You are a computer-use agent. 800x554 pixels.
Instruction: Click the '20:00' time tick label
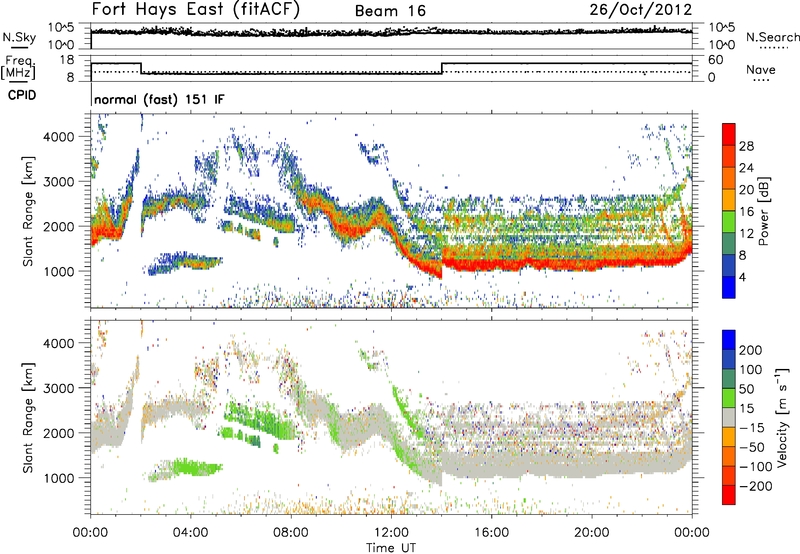tap(591, 533)
